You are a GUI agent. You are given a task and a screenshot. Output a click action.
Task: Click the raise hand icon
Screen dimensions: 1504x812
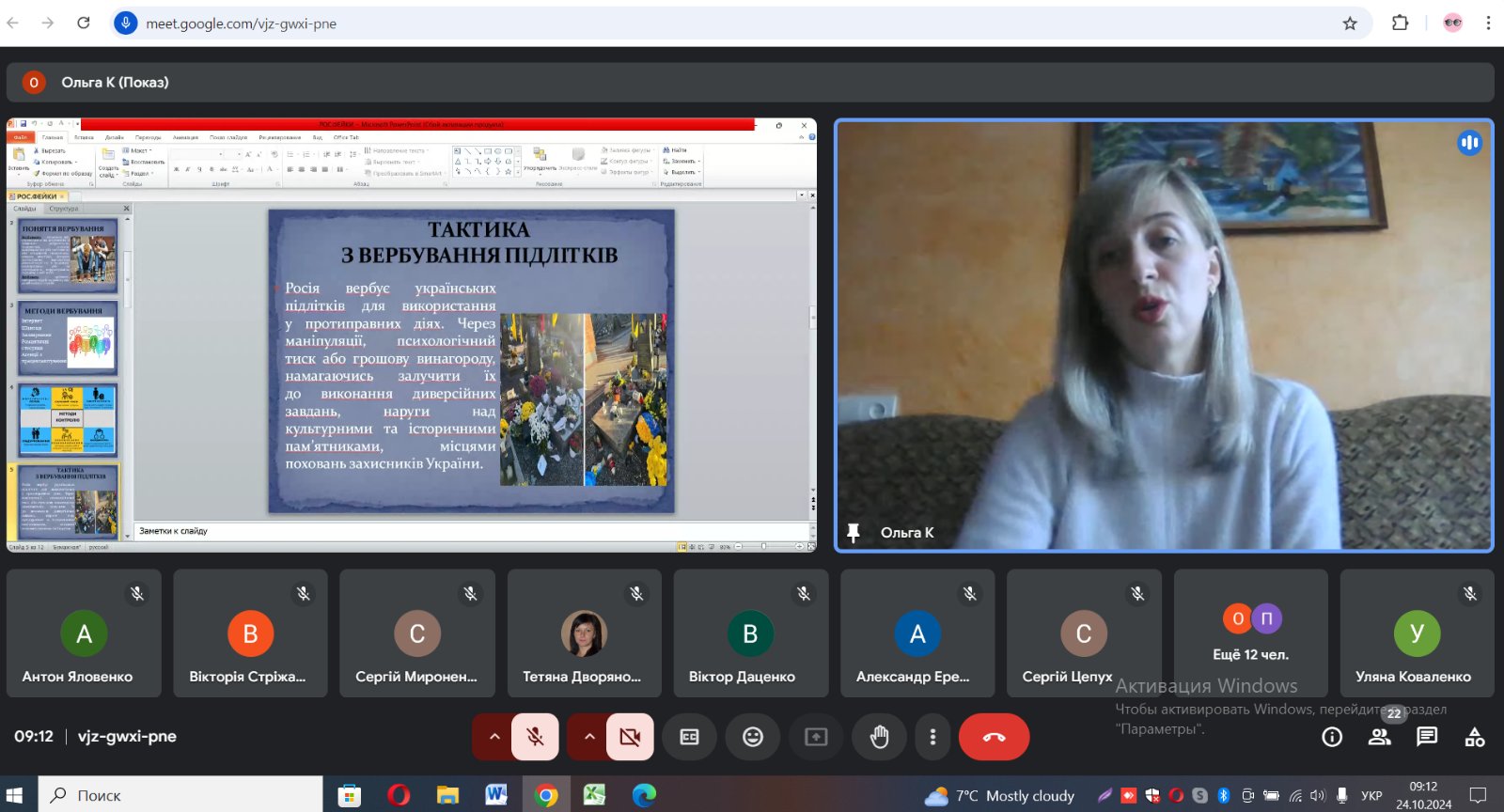pyautogui.click(x=879, y=737)
